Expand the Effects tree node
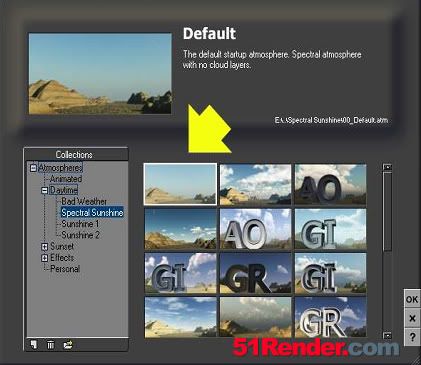The height and width of the screenshot is (365, 421). coord(44,258)
